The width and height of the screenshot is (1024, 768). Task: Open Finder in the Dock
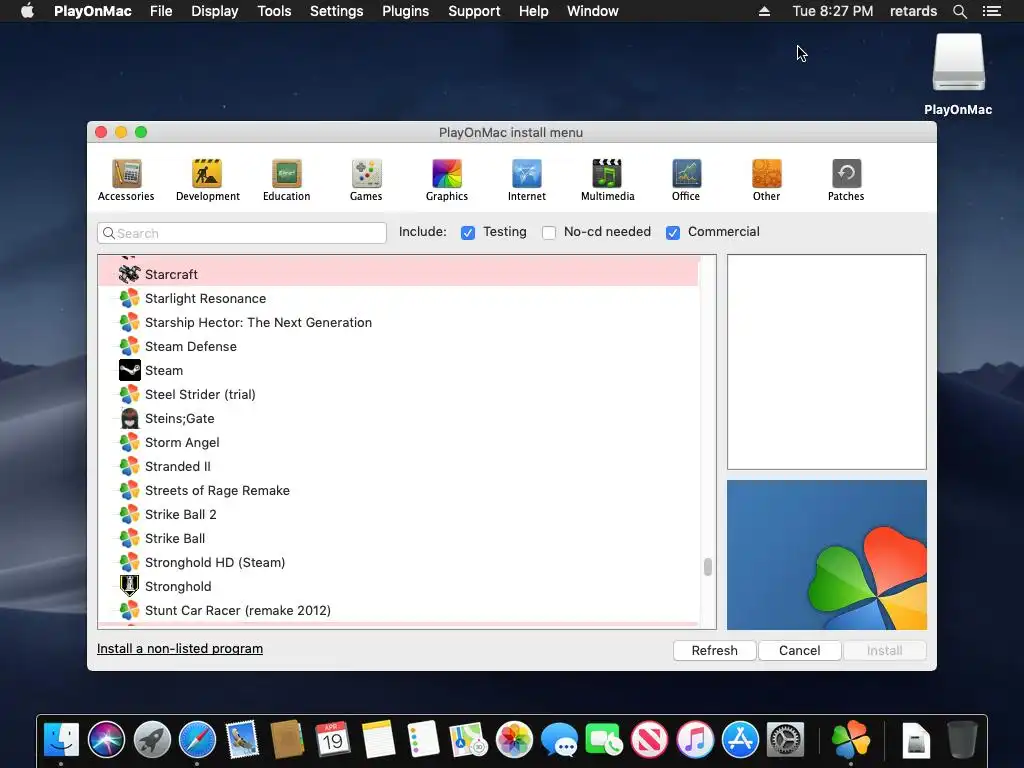pos(61,740)
